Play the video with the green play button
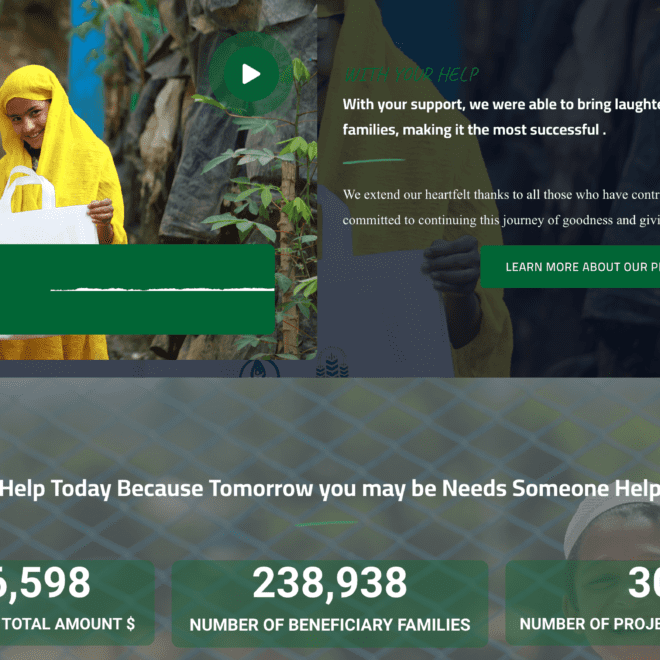660x660 pixels. point(251,74)
